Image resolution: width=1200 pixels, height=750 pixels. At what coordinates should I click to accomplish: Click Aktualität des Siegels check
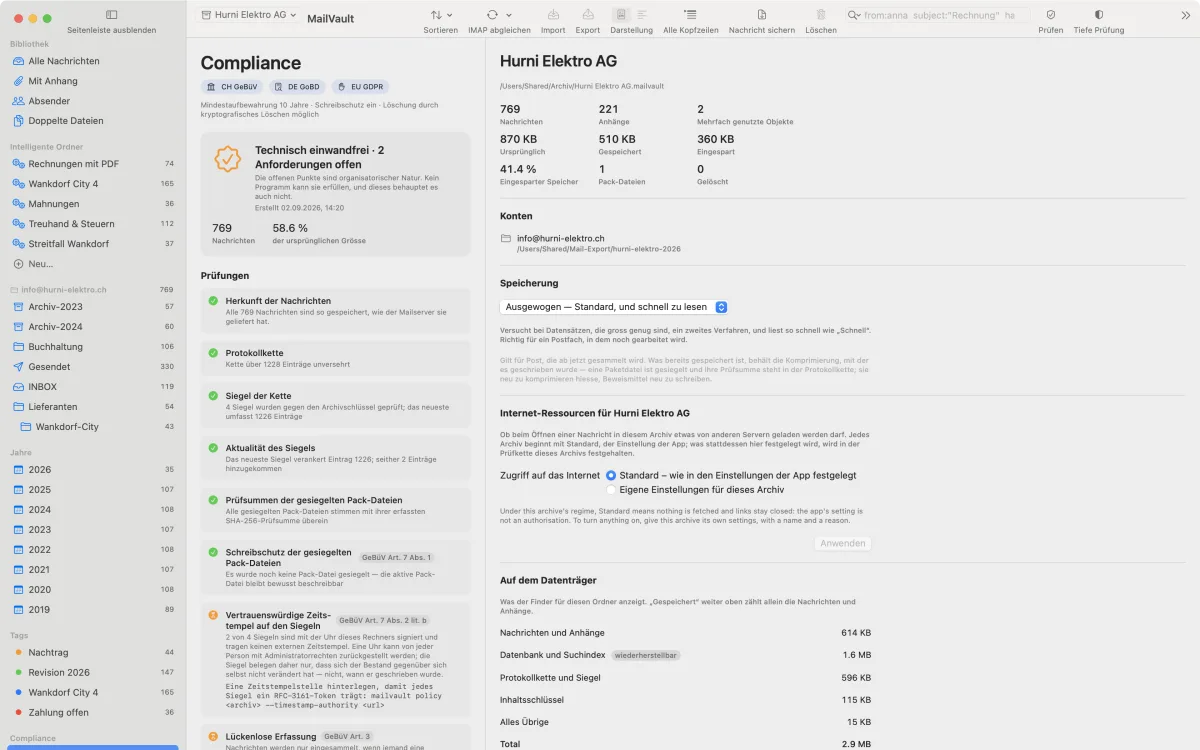[x=335, y=458]
